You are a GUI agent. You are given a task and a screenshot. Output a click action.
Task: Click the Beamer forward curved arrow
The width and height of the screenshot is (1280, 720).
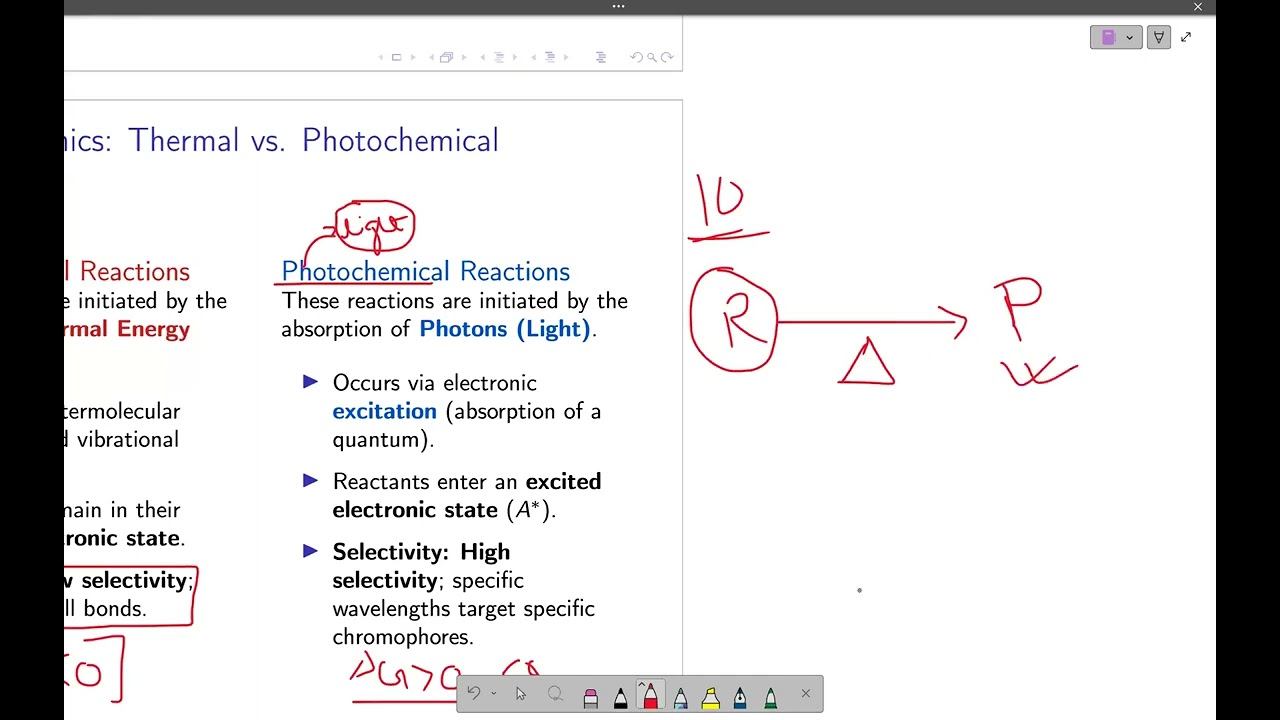click(667, 57)
